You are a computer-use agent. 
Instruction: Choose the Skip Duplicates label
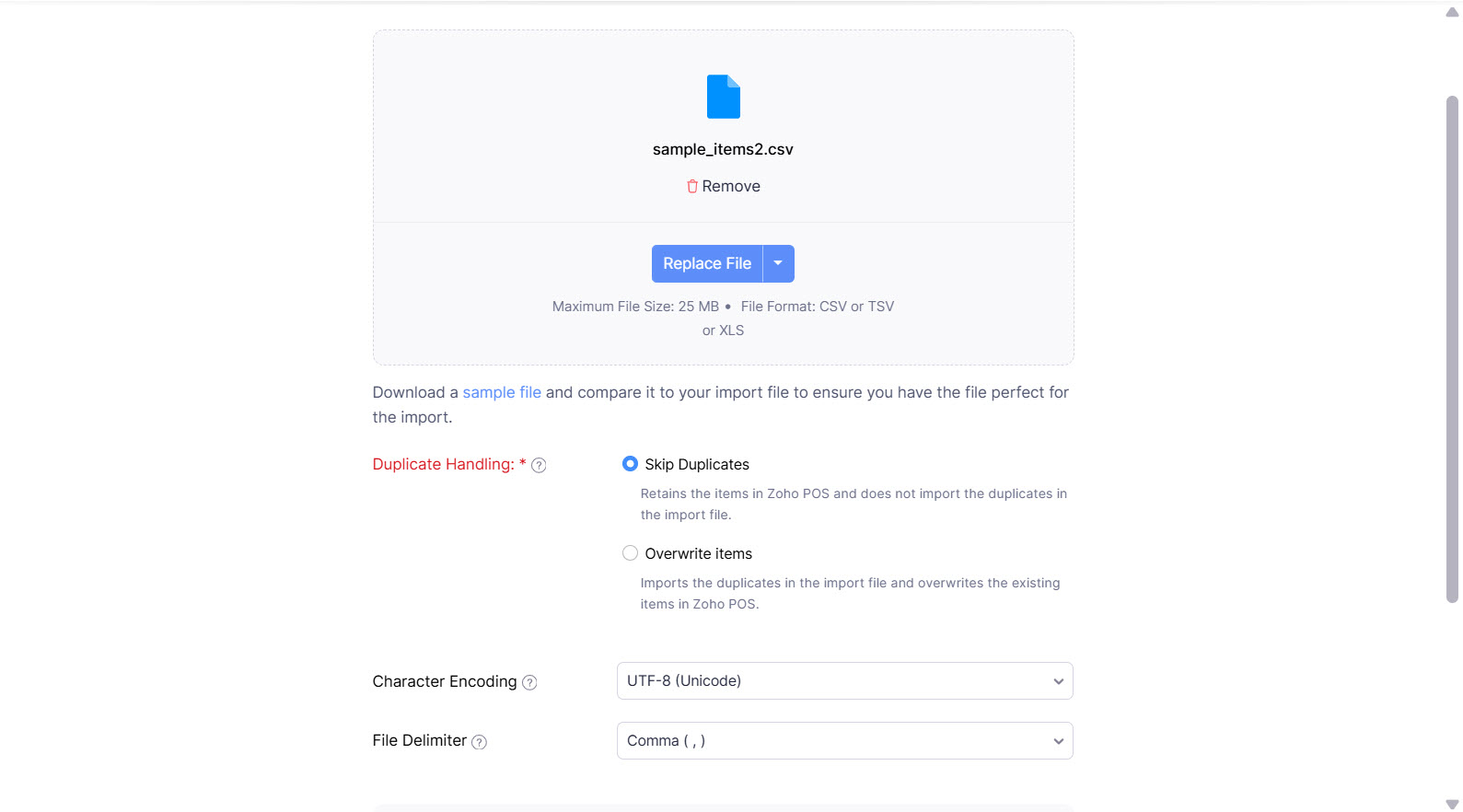tap(697, 465)
